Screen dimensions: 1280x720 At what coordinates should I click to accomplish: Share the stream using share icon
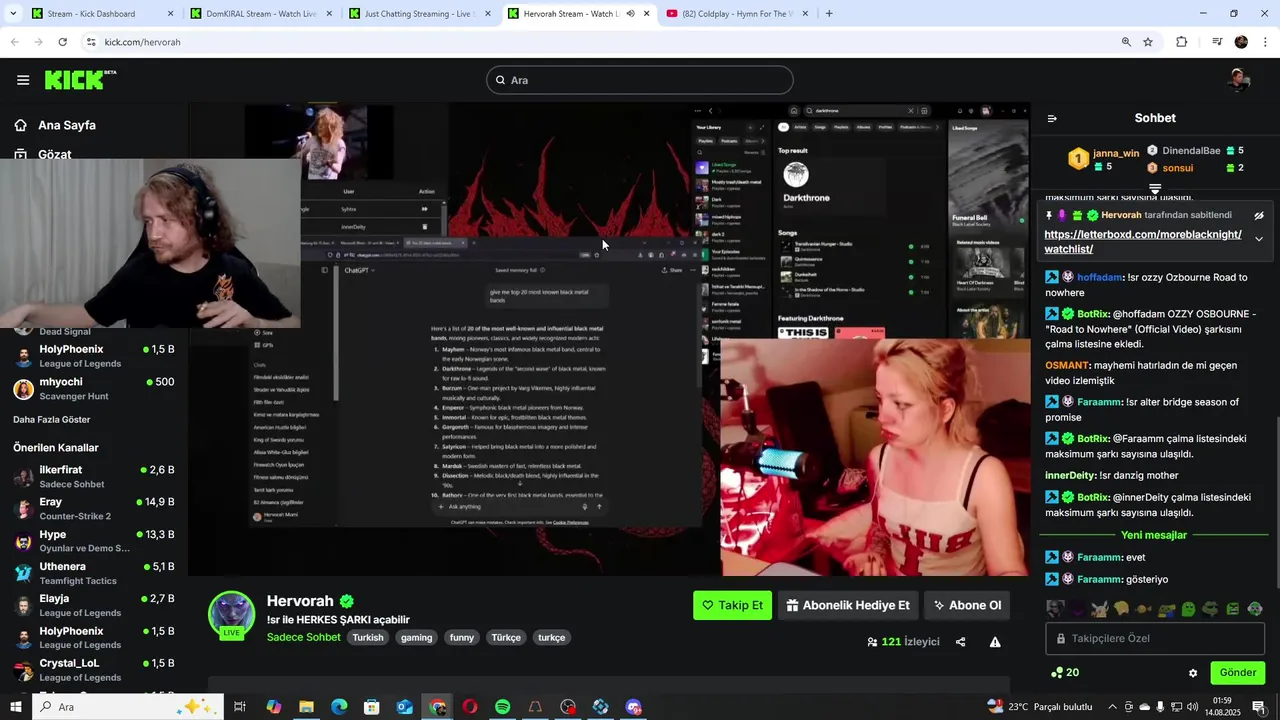click(x=961, y=642)
